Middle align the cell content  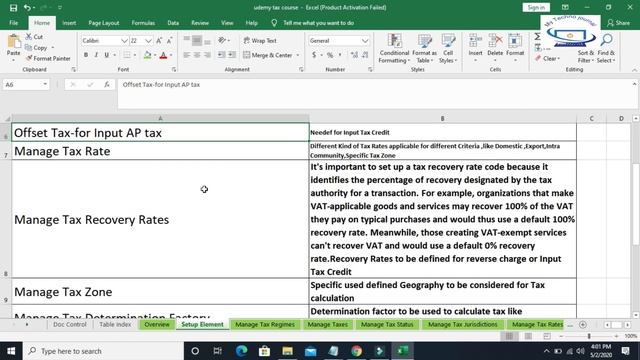pos(197,40)
